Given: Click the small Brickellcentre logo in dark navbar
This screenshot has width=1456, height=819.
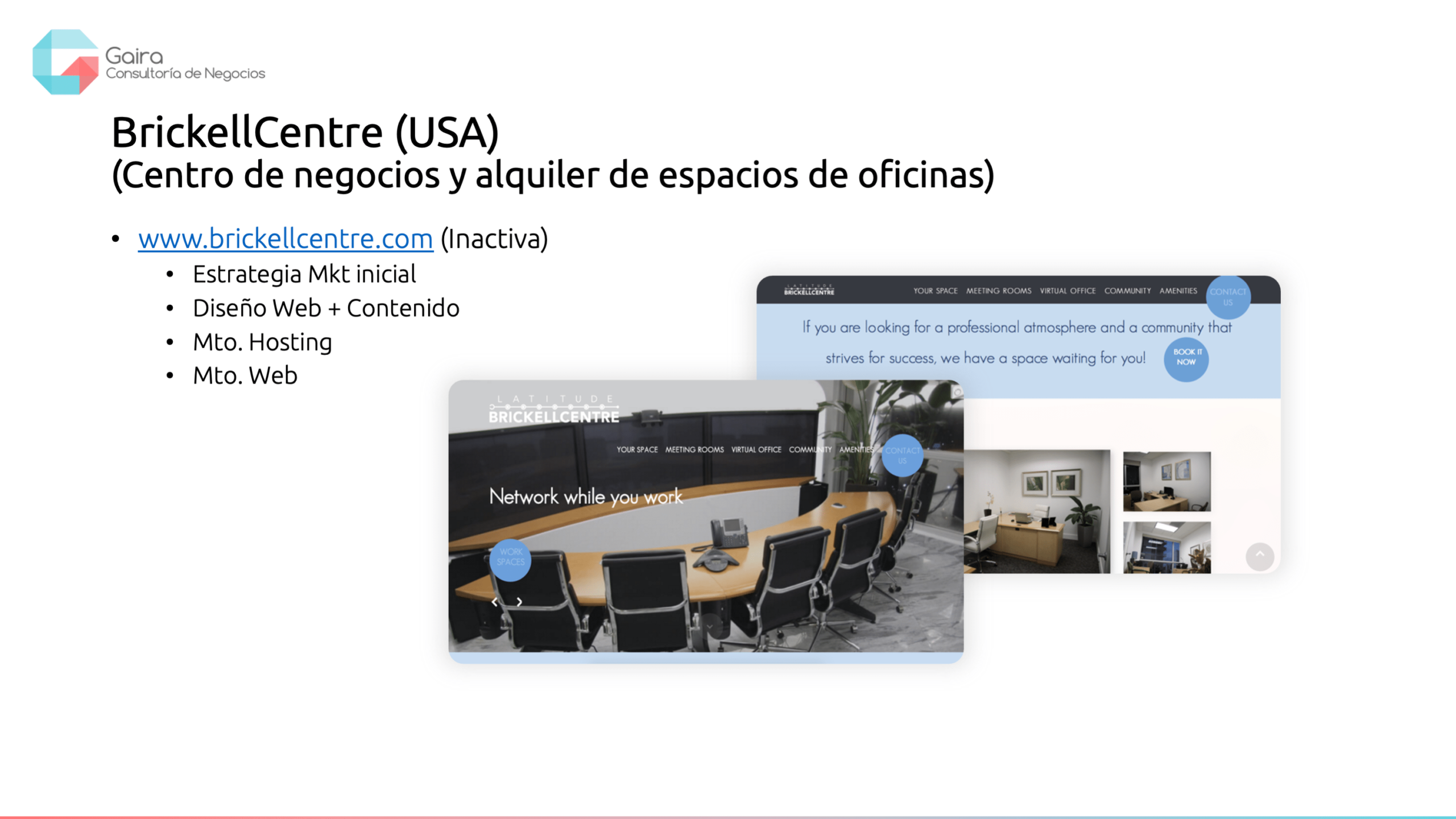Looking at the screenshot, I should click(x=809, y=289).
